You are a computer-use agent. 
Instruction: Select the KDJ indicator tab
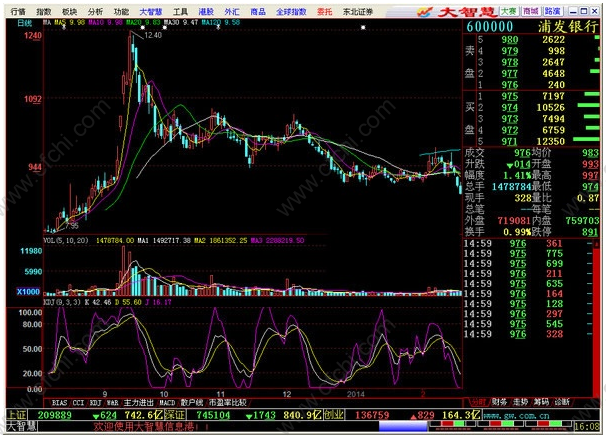point(95,403)
